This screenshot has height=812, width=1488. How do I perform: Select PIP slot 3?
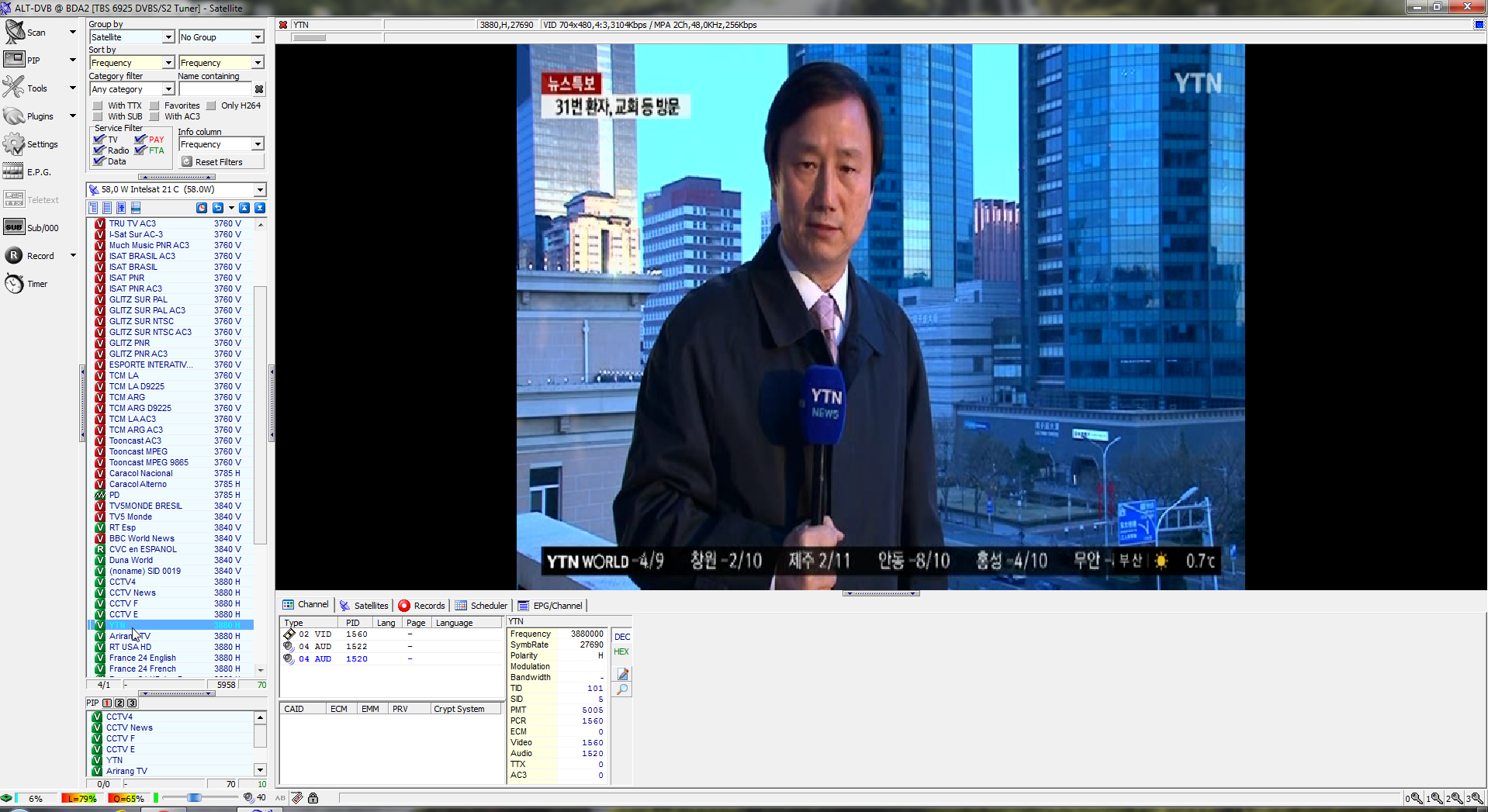tap(132, 703)
